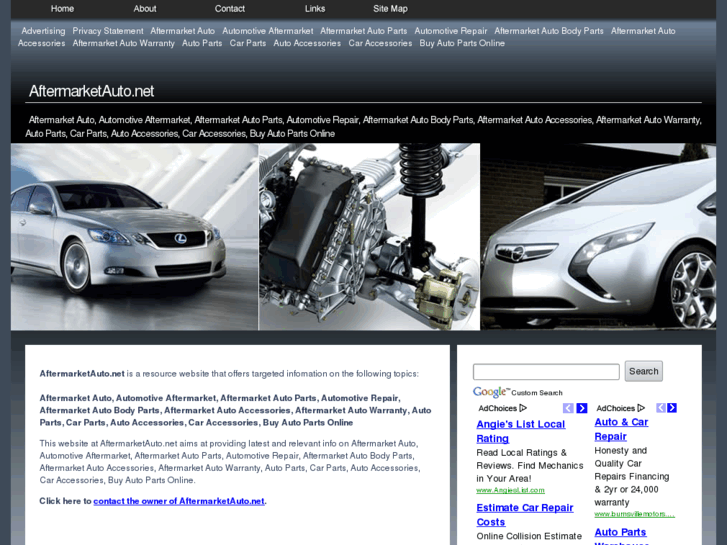727x545 pixels.
Task: Open the burnsvillemotors ad URL
Action: point(634,514)
